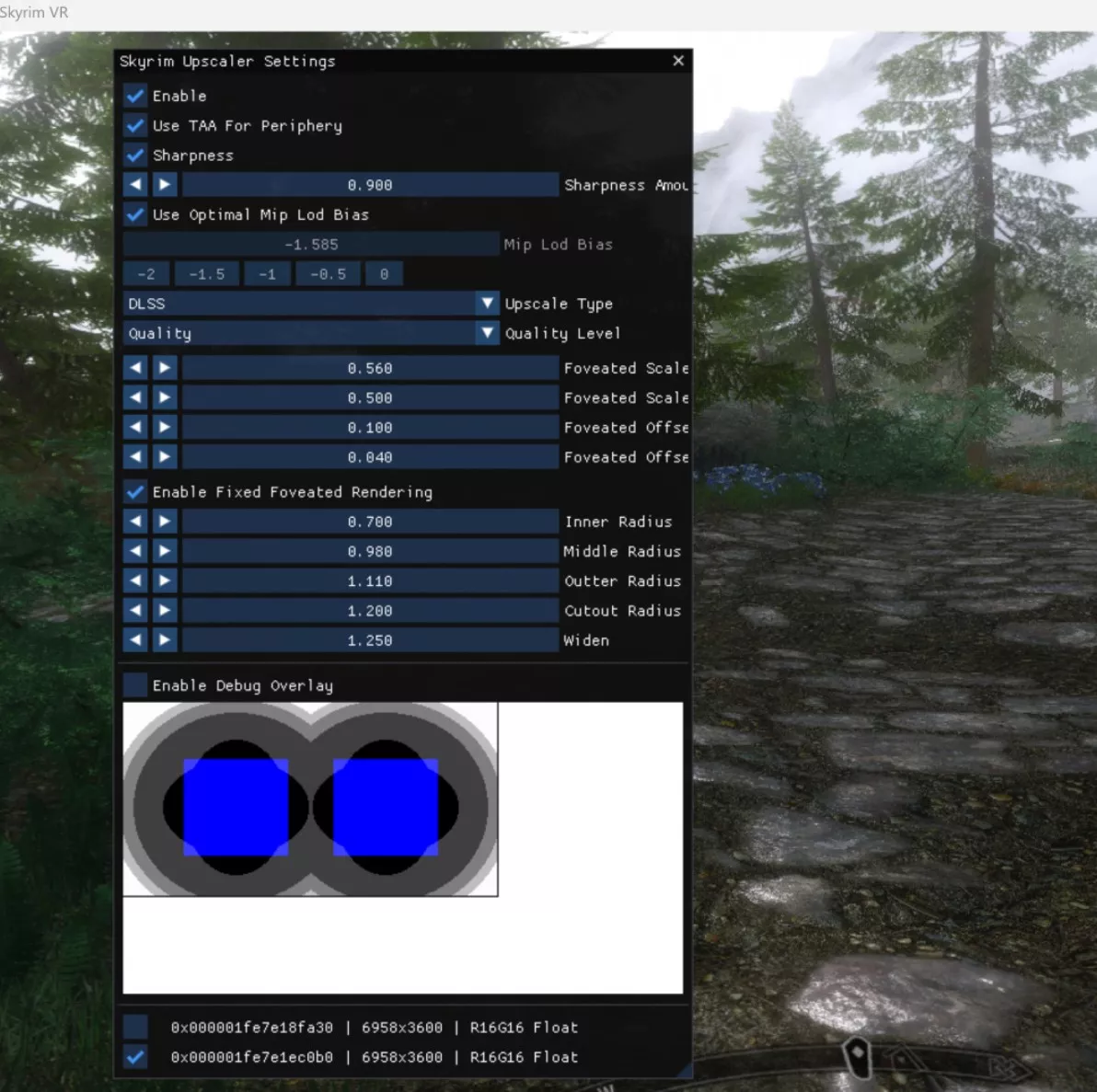1097x1092 pixels.
Task: Click left arrow beside Foveated Offset 0.040
Action: 135,457
